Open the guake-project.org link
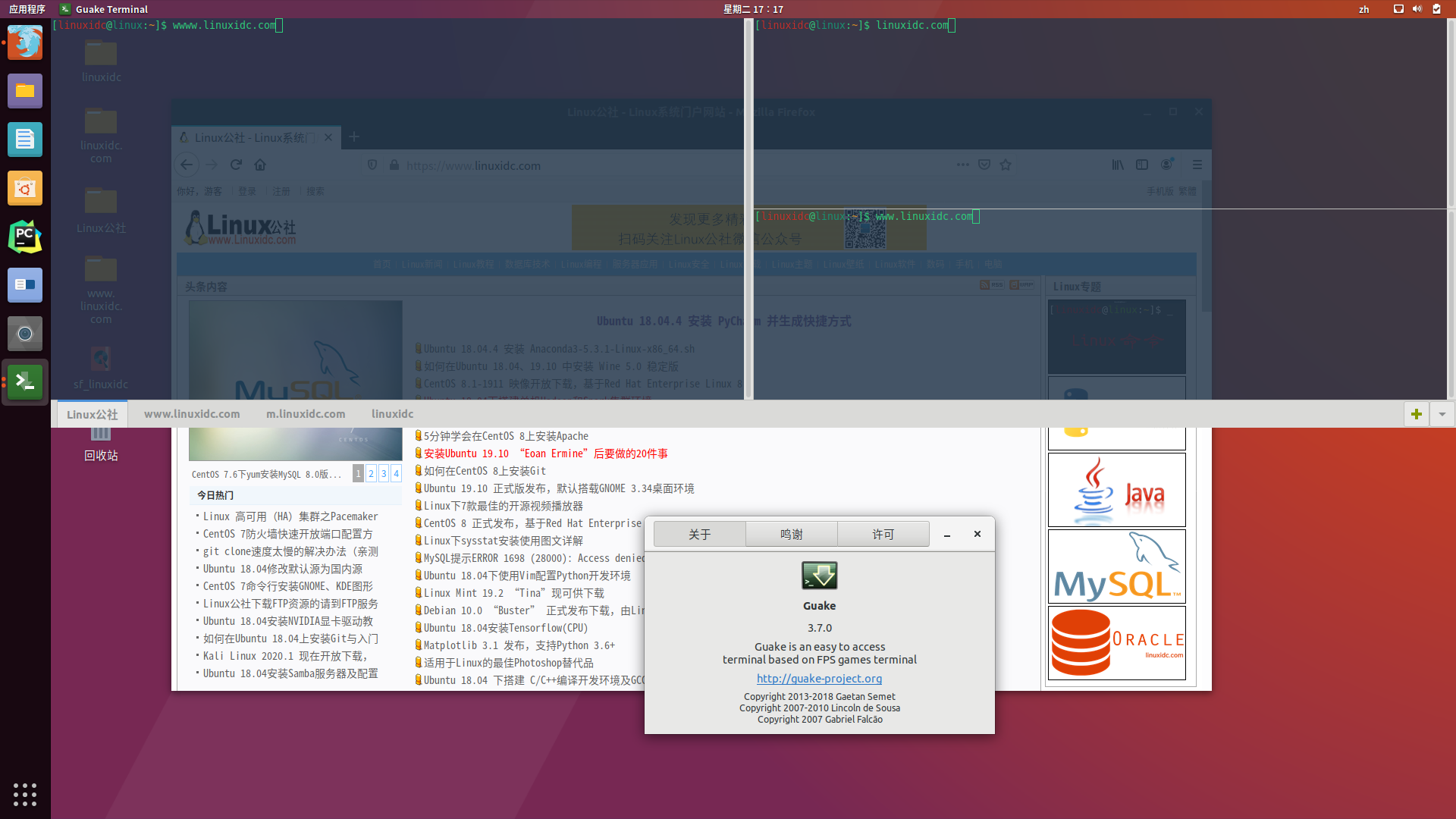This screenshot has height=819, width=1456. click(x=819, y=679)
